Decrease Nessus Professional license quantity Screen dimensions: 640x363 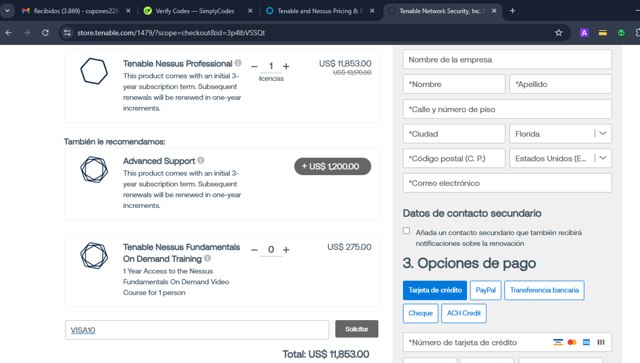254,66
